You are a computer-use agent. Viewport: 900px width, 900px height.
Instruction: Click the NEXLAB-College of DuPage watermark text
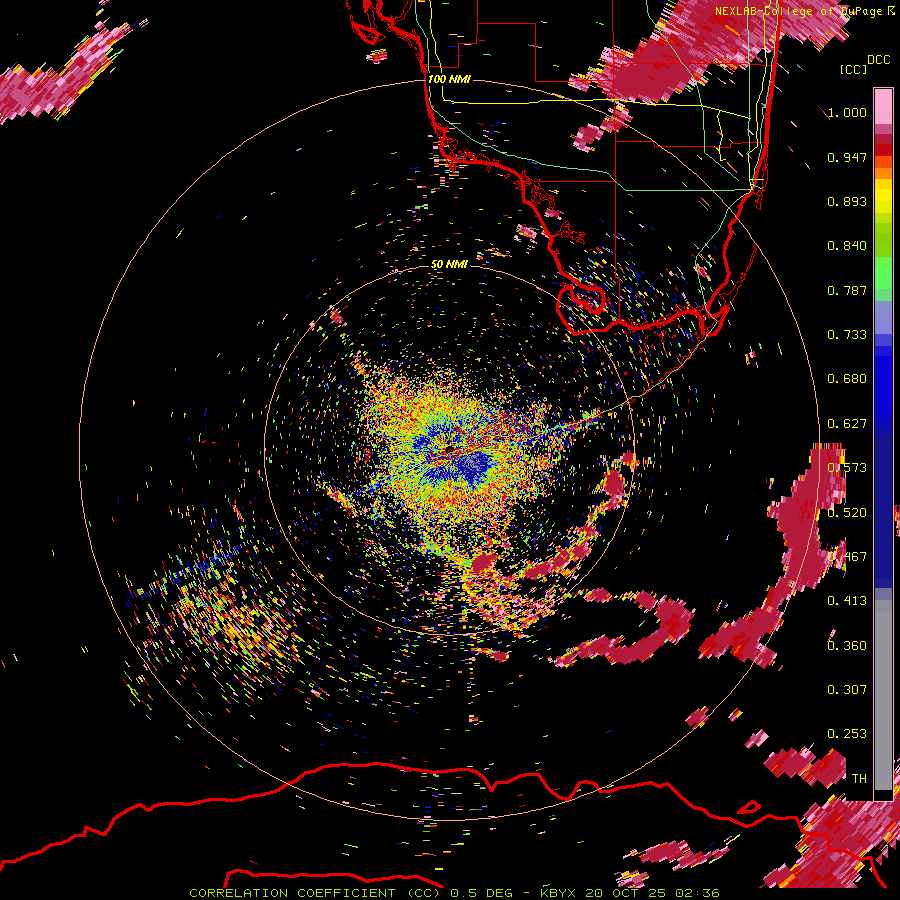click(804, 11)
